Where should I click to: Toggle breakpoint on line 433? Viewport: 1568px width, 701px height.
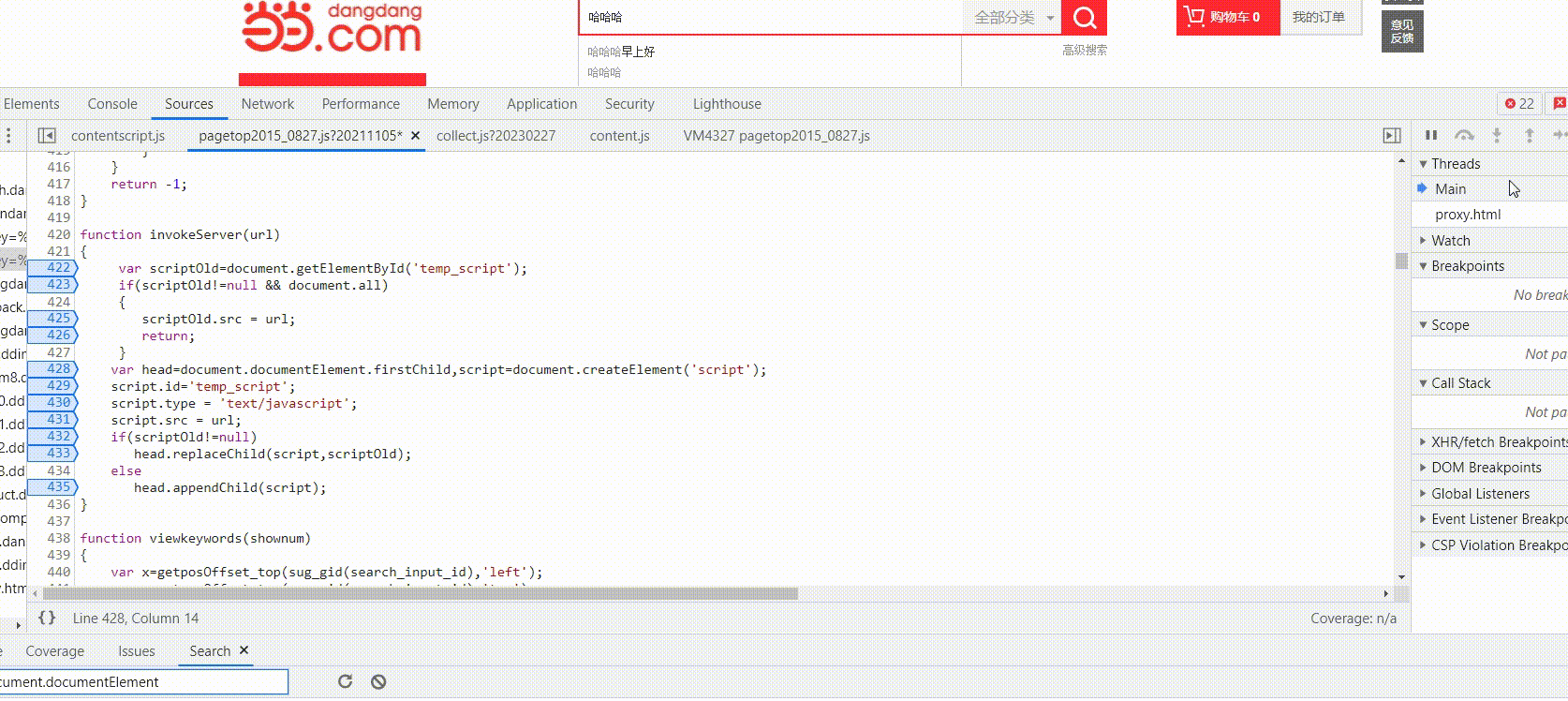point(53,454)
